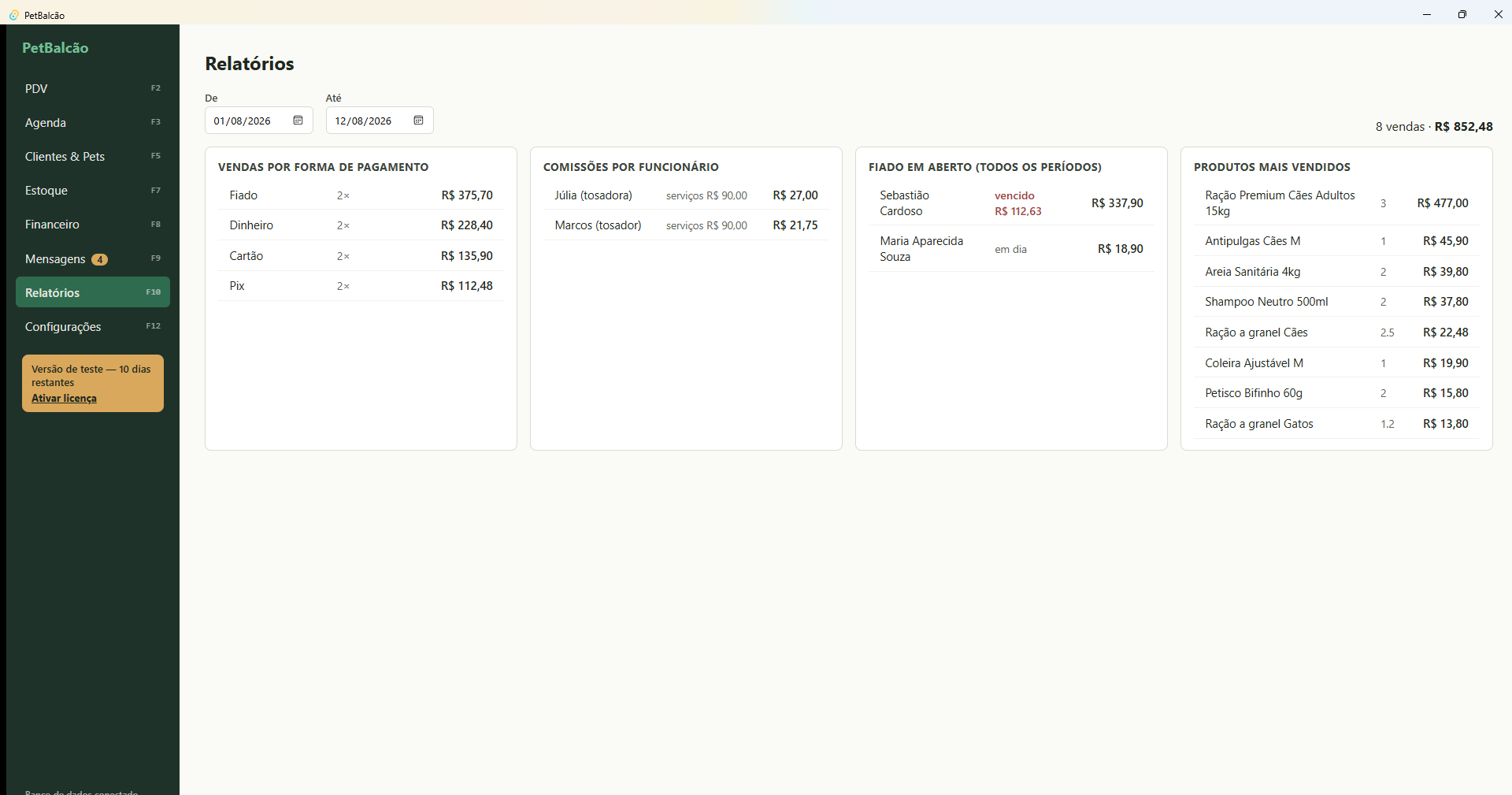The height and width of the screenshot is (795, 1512).
Task: Select Coleira Ajustável M product
Action: coord(1336,363)
